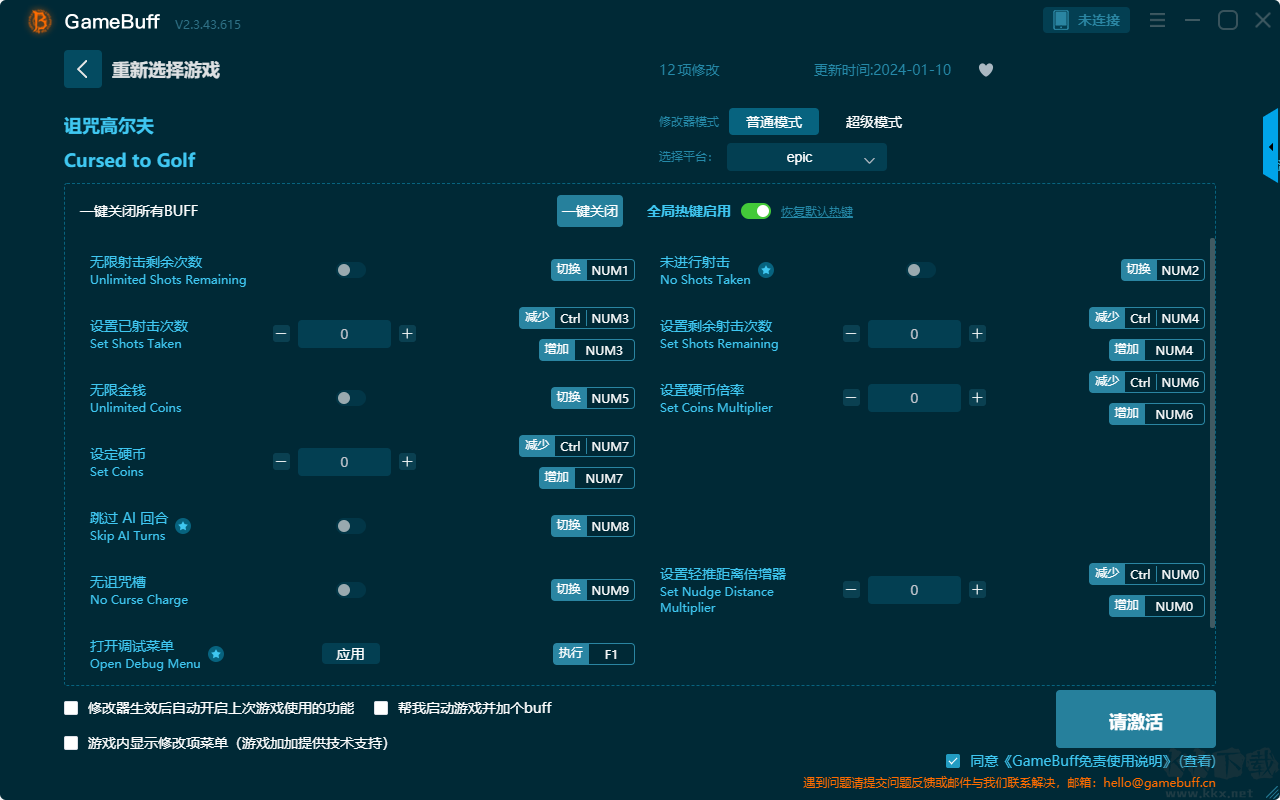Click the Set Nudge Distance Multiplier value field
Screen dimensions: 1280x800
914,590
